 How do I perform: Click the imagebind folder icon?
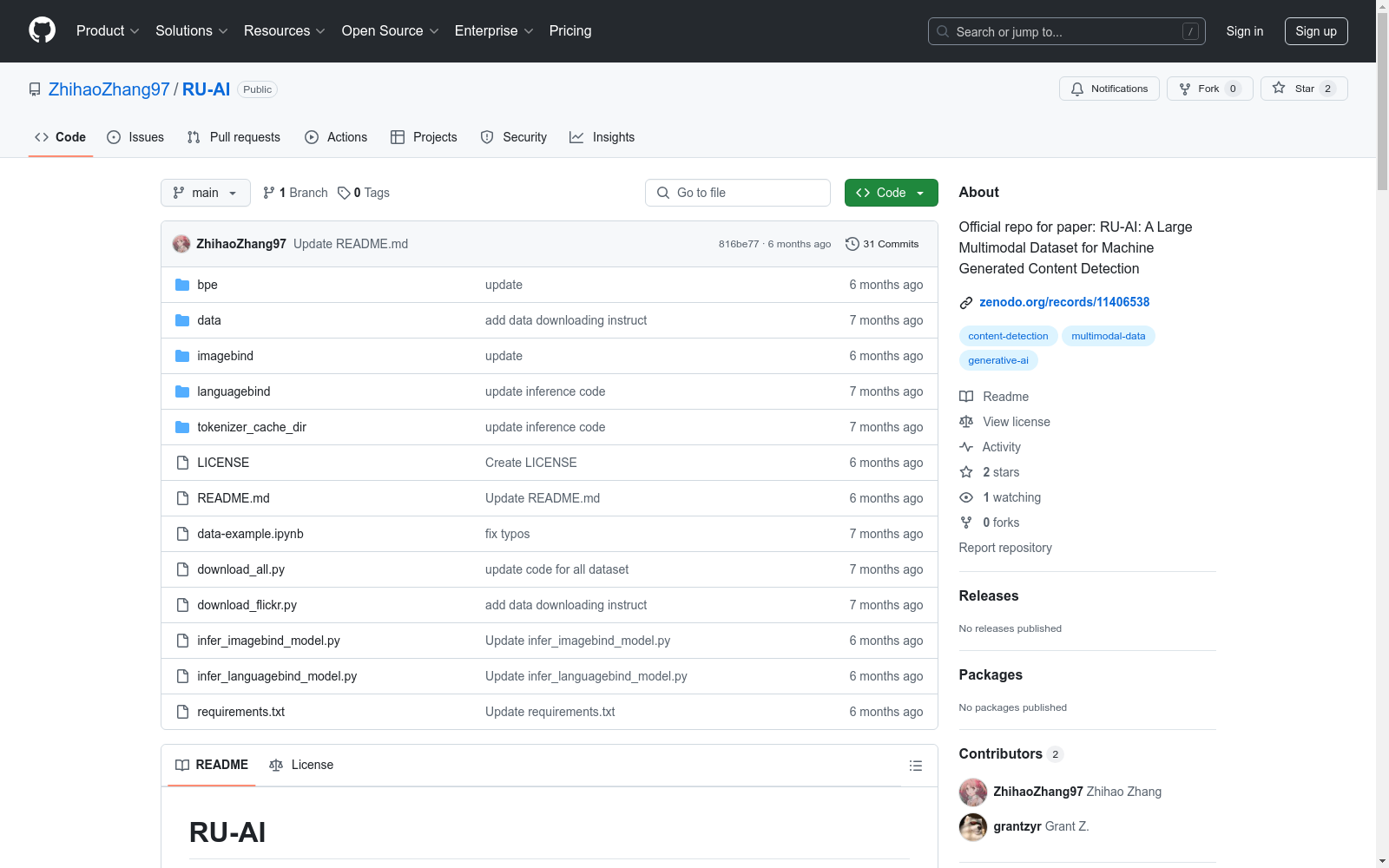coord(182,356)
